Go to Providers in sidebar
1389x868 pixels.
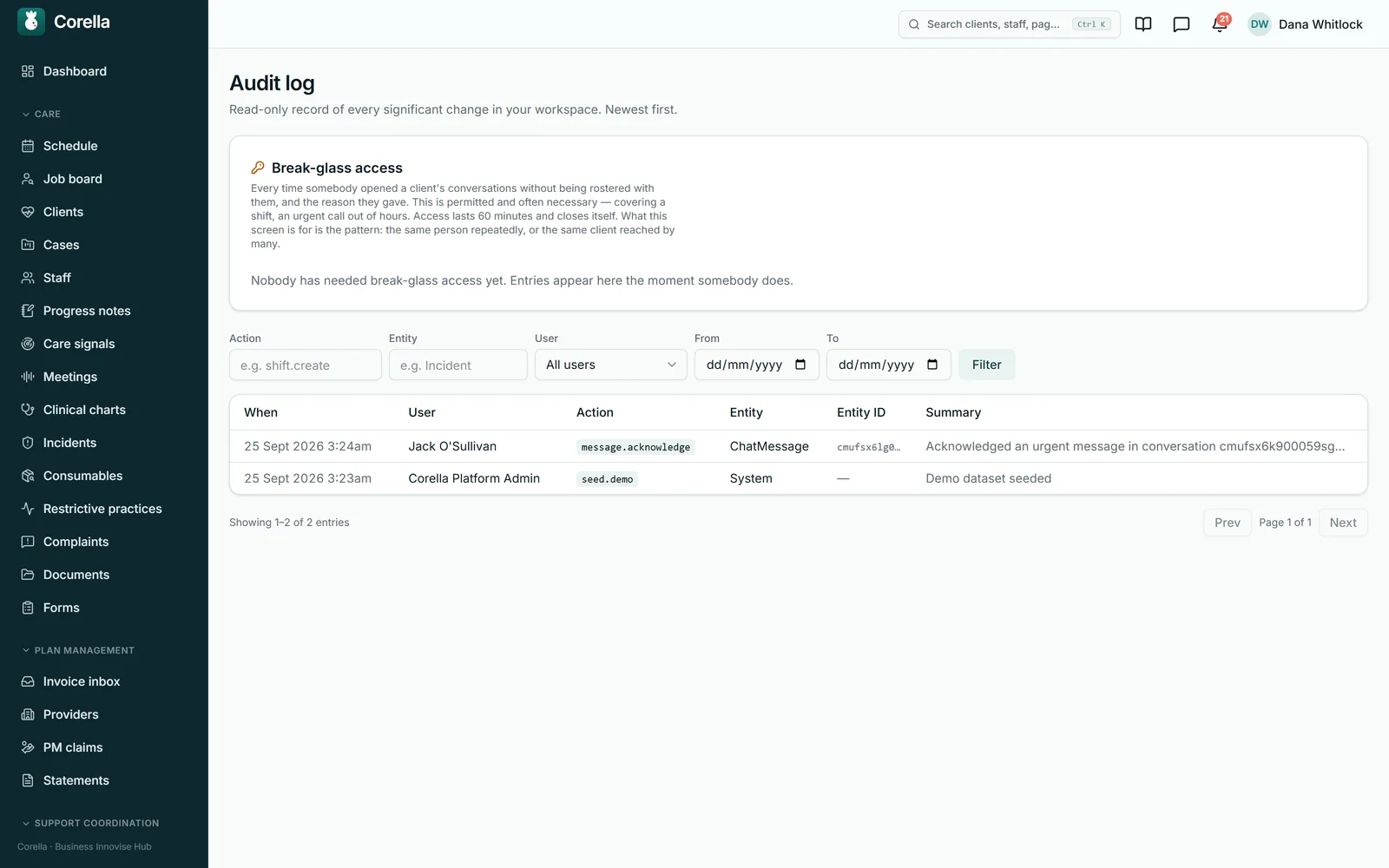104,714
